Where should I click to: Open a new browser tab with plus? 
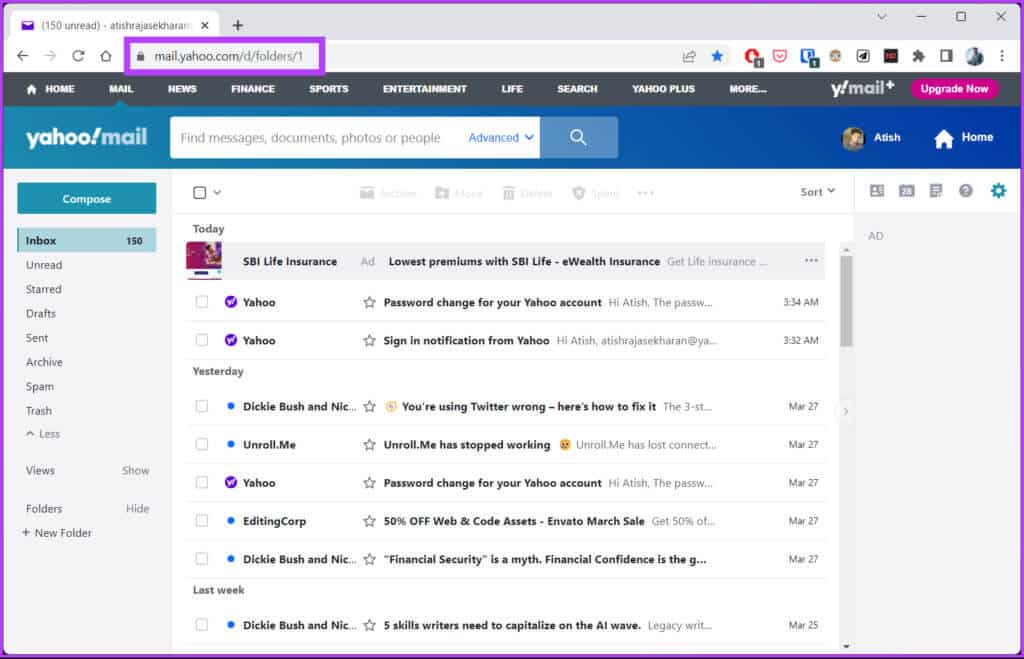(238, 25)
